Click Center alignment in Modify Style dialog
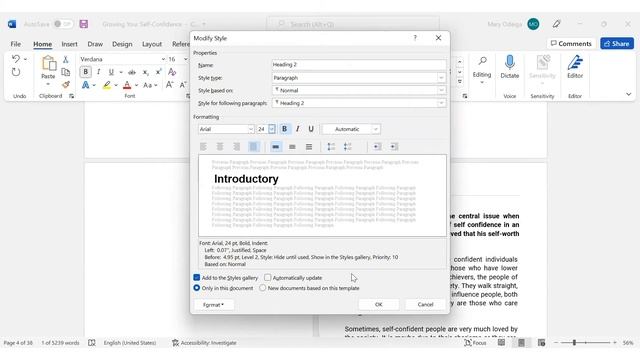Screen dimensions: 640x360 click(x=220, y=147)
